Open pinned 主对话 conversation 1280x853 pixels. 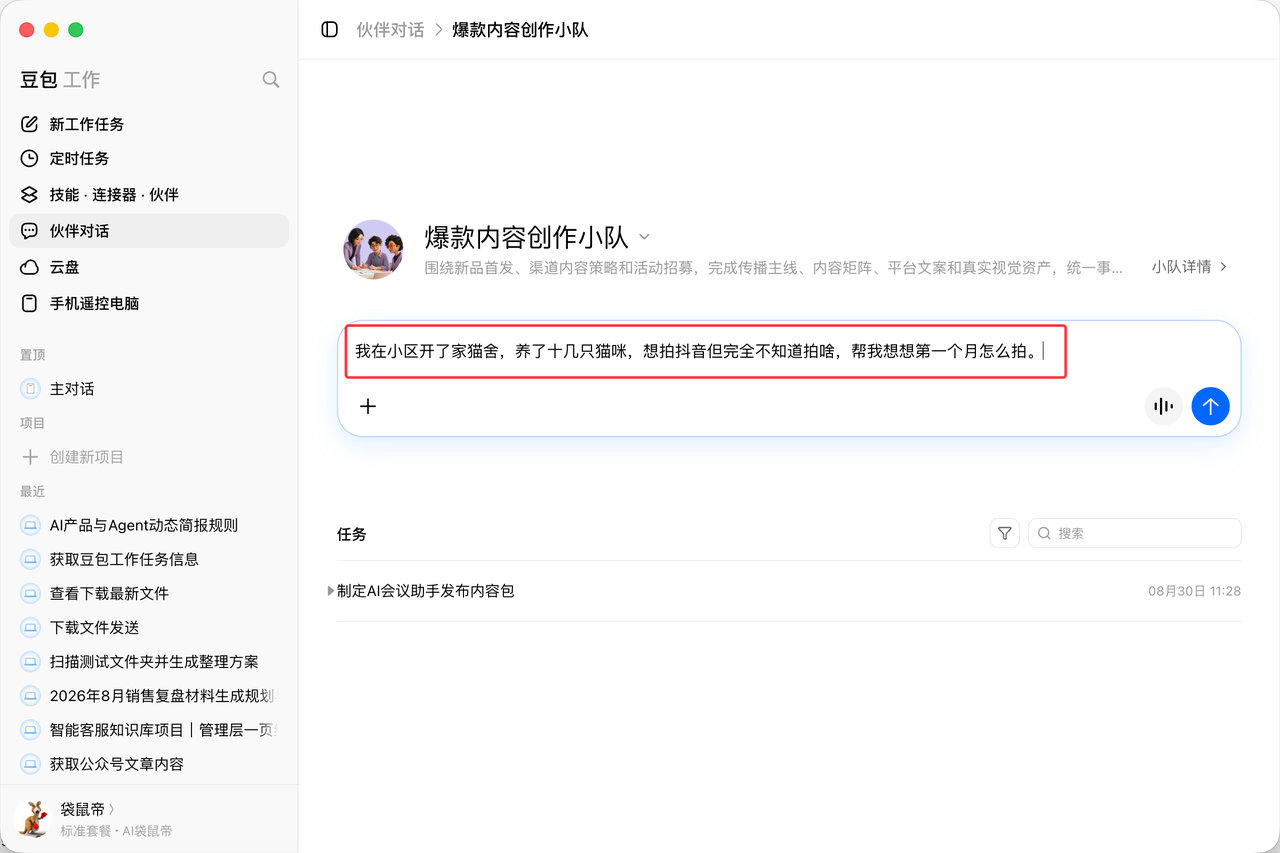(x=149, y=388)
